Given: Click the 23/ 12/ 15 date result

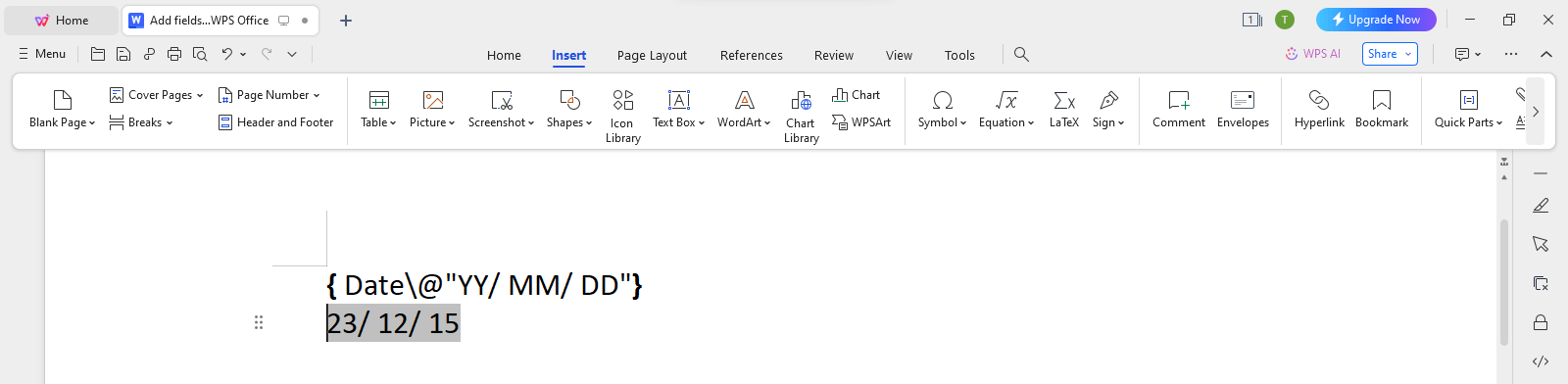Looking at the screenshot, I should tap(393, 323).
